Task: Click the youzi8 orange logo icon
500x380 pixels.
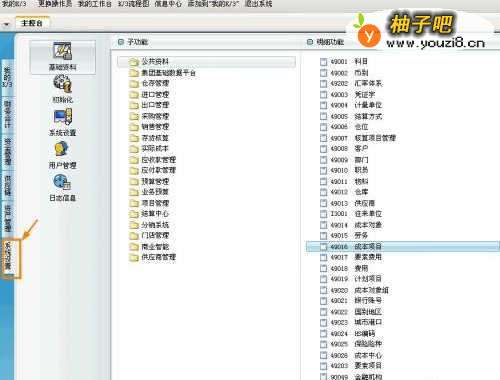Action: (368, 35)
